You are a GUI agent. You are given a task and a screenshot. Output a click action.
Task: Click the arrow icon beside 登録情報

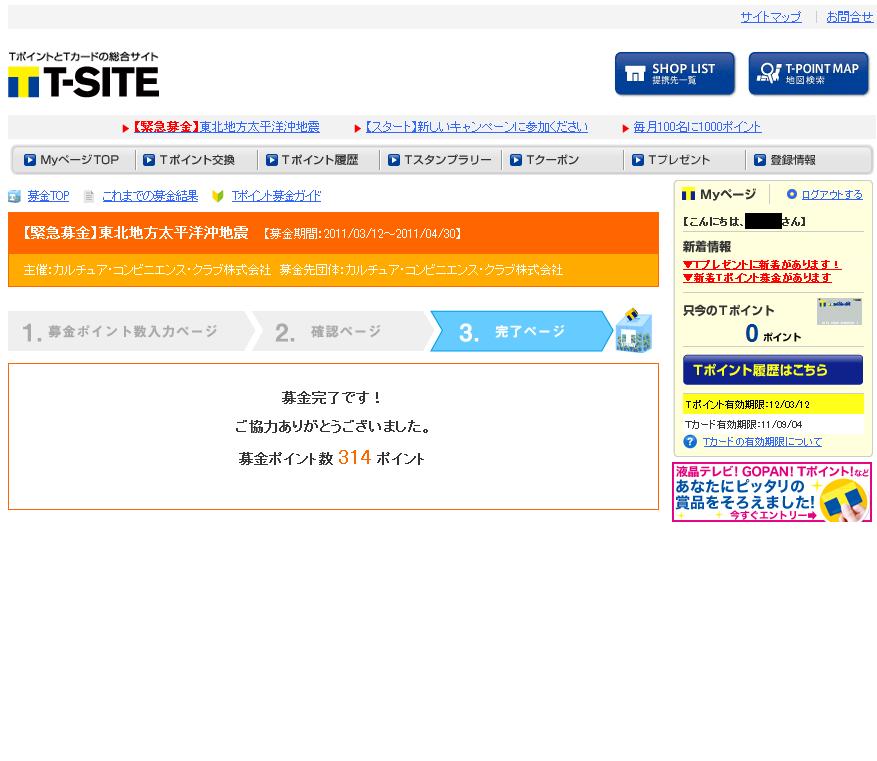tap(760, 160)
